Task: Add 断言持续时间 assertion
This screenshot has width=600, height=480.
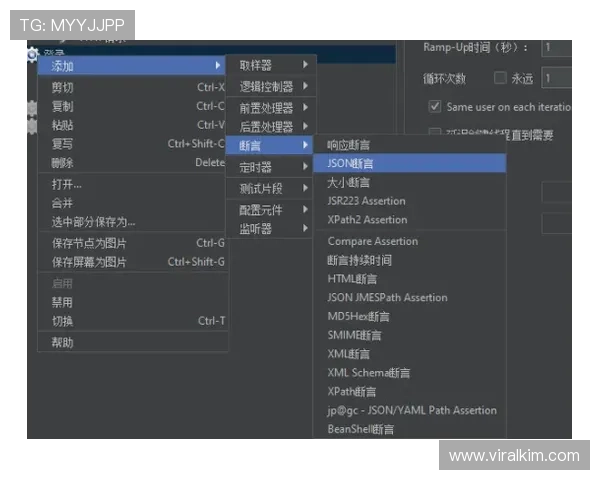Action: pos(410,260)
